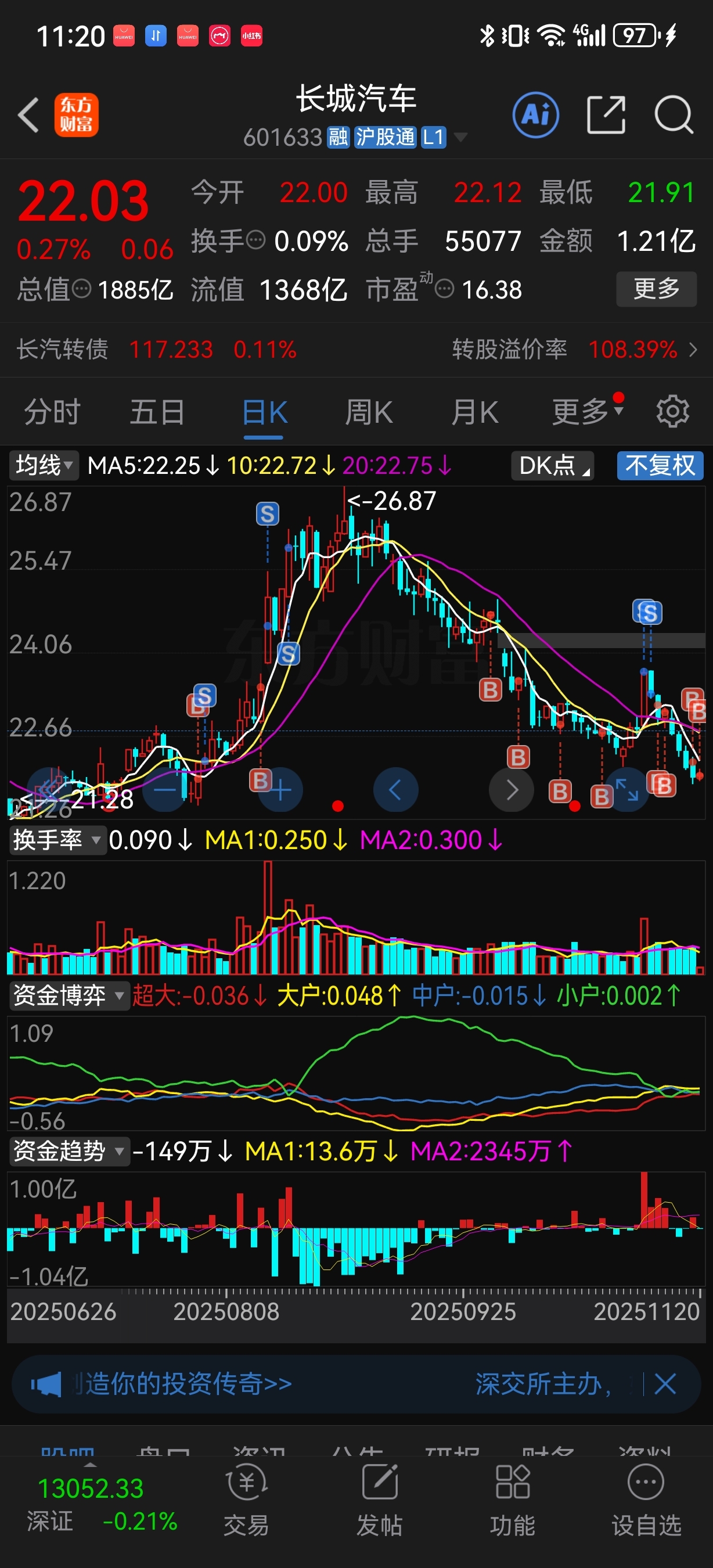This screenshot has width=713, height=1568.
Task: Tap the announcement megaphone icon
Action: point(47,1384)
